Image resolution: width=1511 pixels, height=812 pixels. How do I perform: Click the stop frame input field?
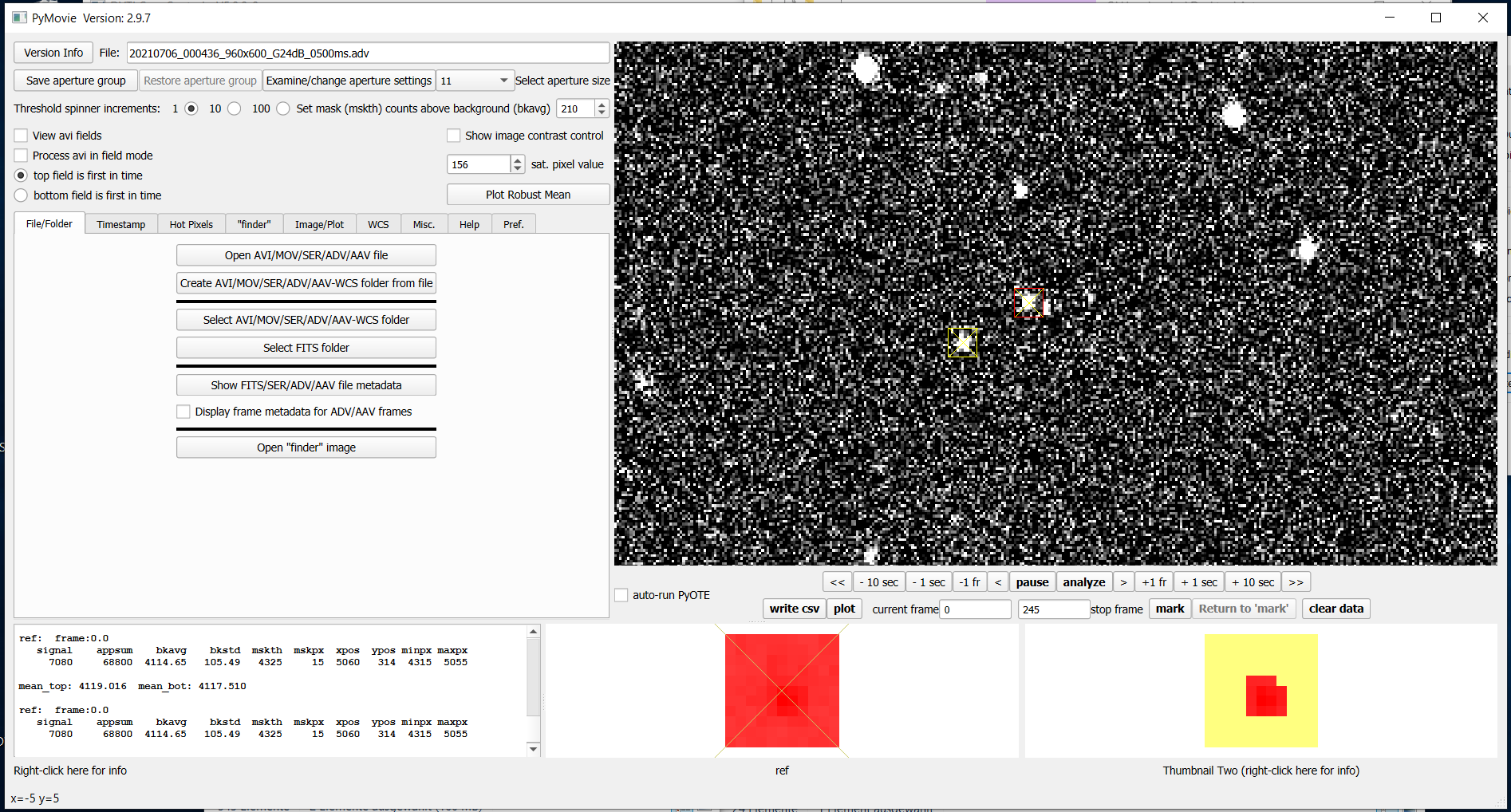pyautogui.click(x=1053, y=609)
